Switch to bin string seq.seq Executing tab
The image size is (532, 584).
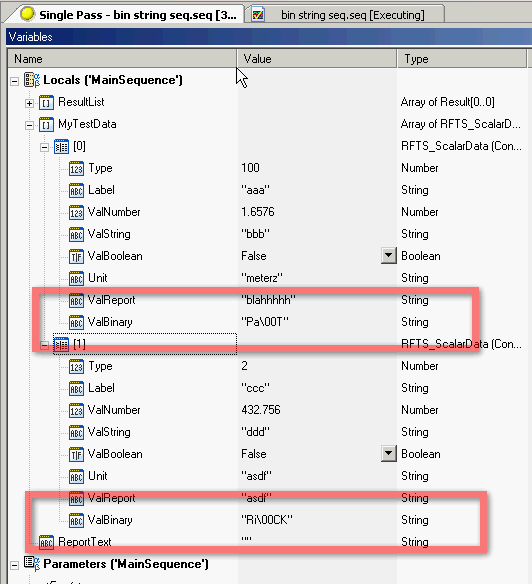point(346,15)
